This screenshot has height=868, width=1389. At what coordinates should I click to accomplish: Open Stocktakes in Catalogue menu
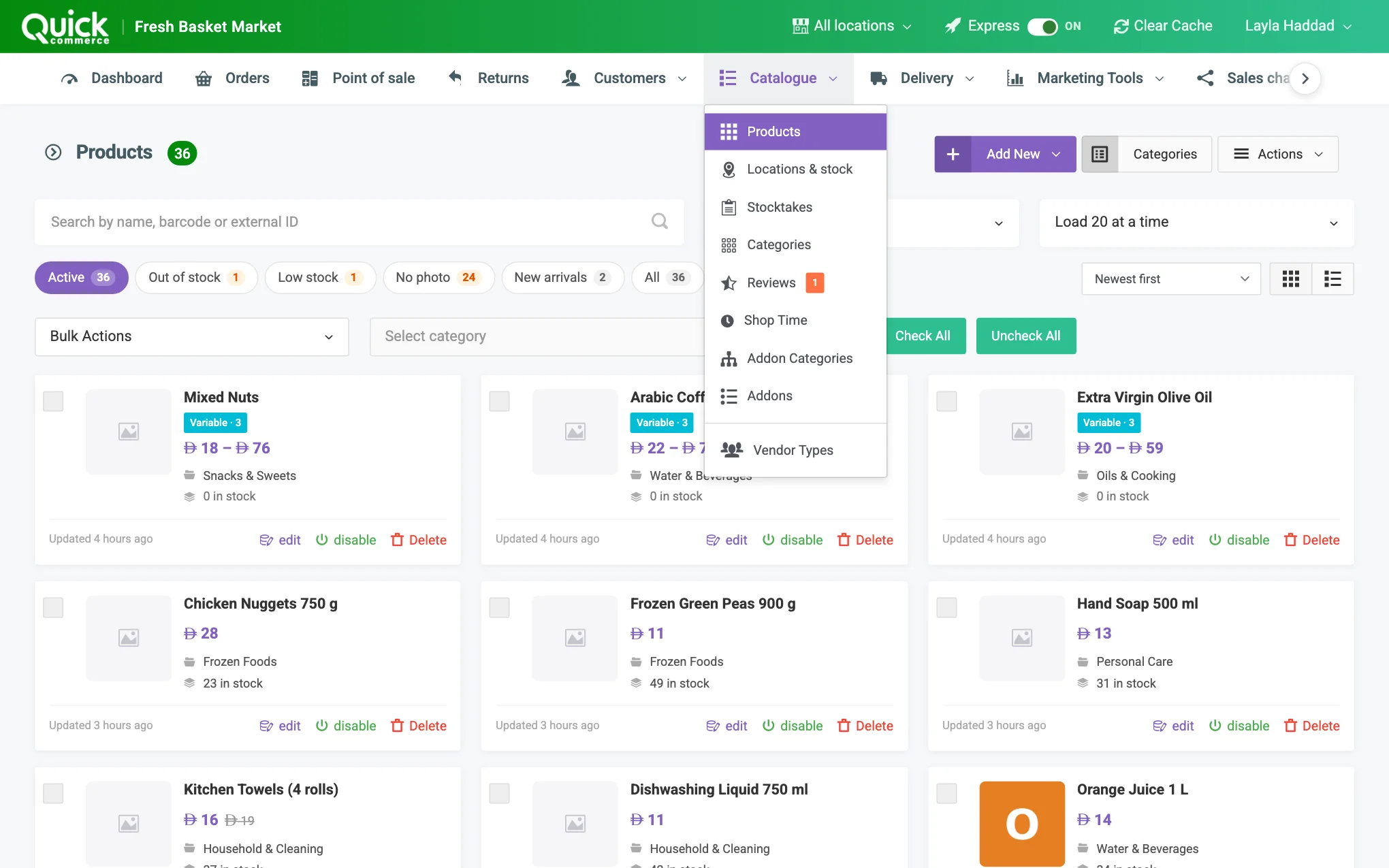tap(795, 207)
